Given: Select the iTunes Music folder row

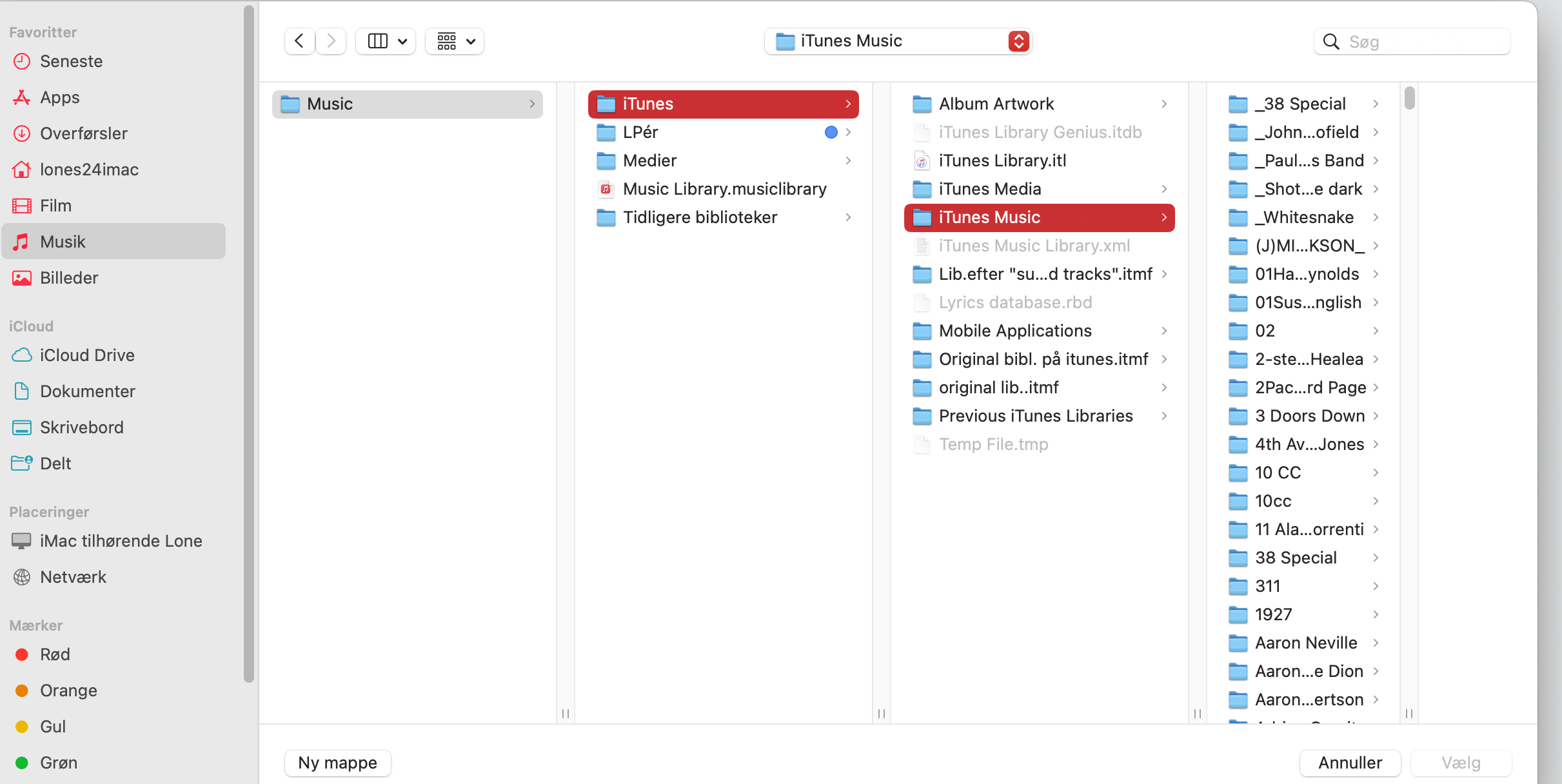Looking at the screenshot, I should (x=1040, y=217).
